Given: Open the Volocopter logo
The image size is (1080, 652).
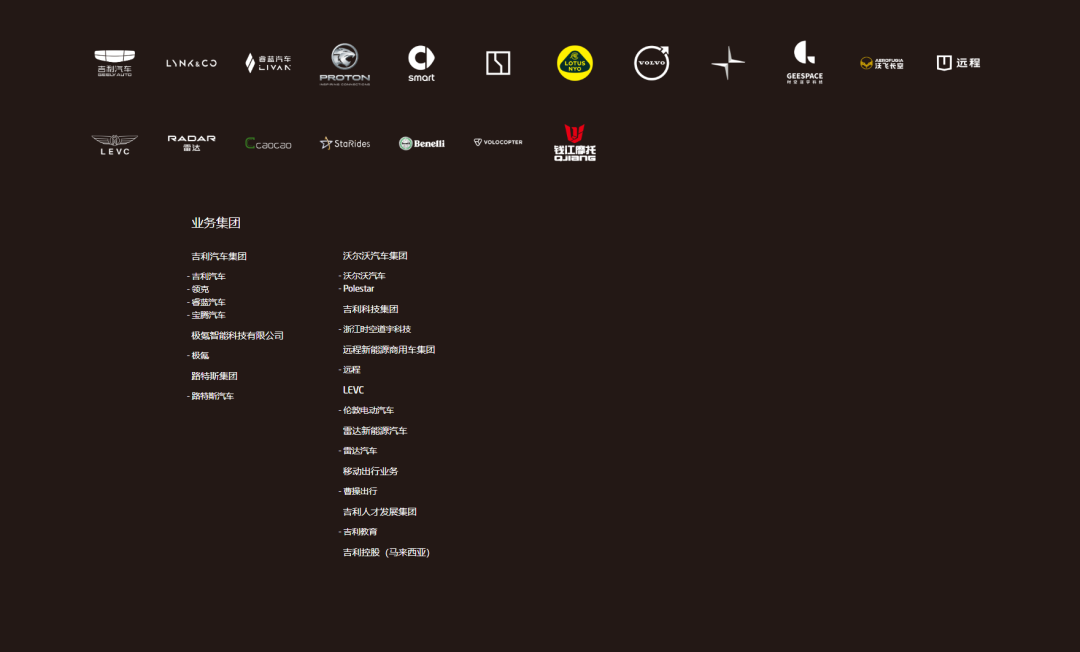Looking at the screenshot, I should pyautogui.click(x=498, y=142).
